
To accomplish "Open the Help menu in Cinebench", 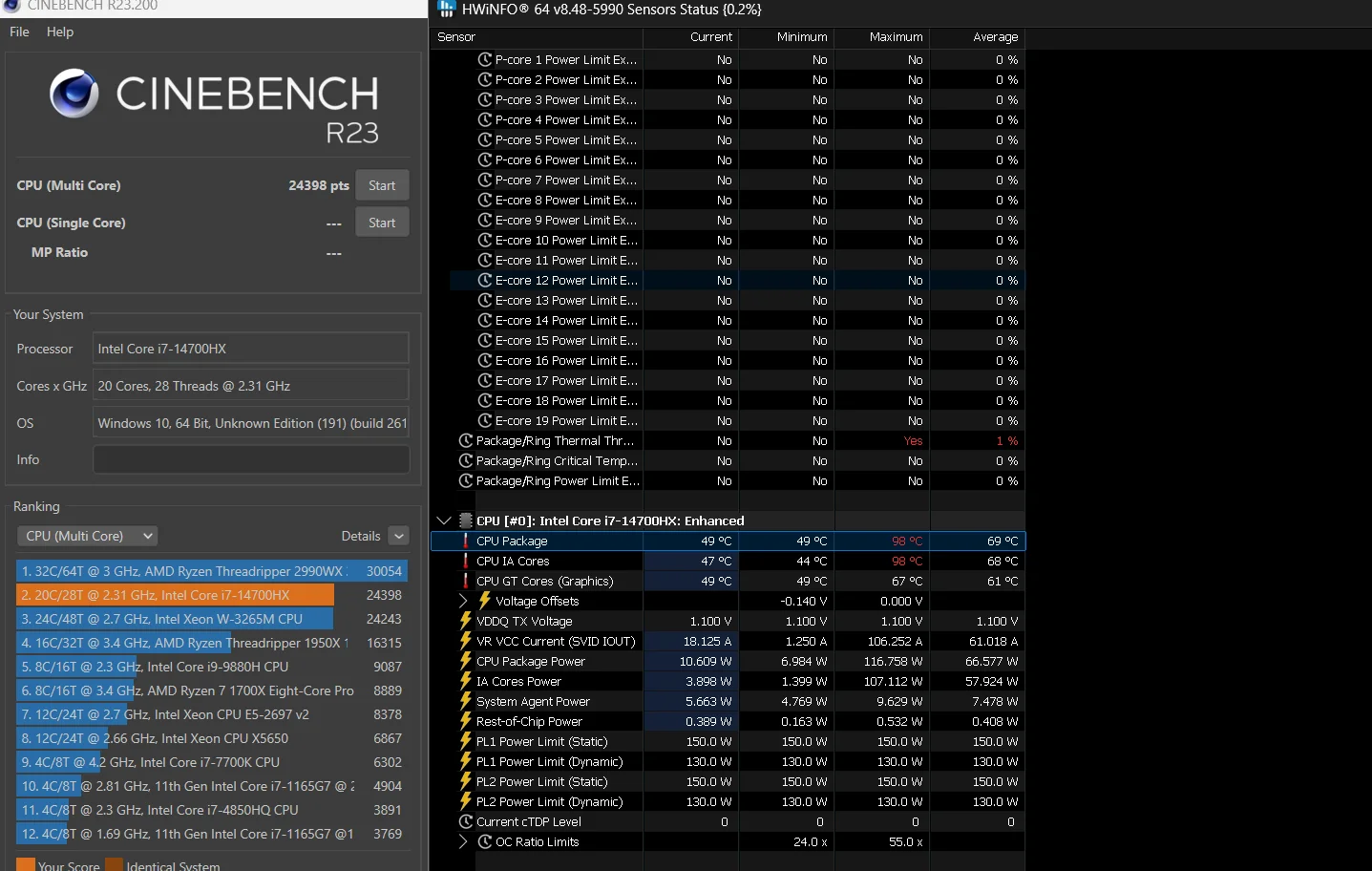I will point(60,32).
